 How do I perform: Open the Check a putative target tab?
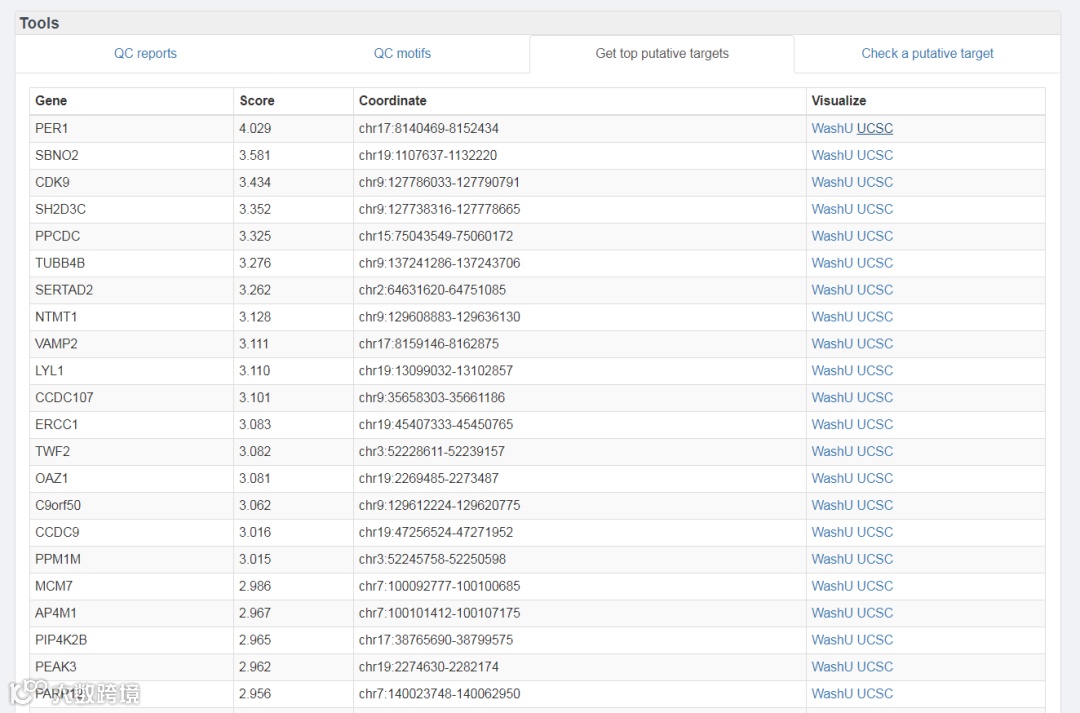927,54
